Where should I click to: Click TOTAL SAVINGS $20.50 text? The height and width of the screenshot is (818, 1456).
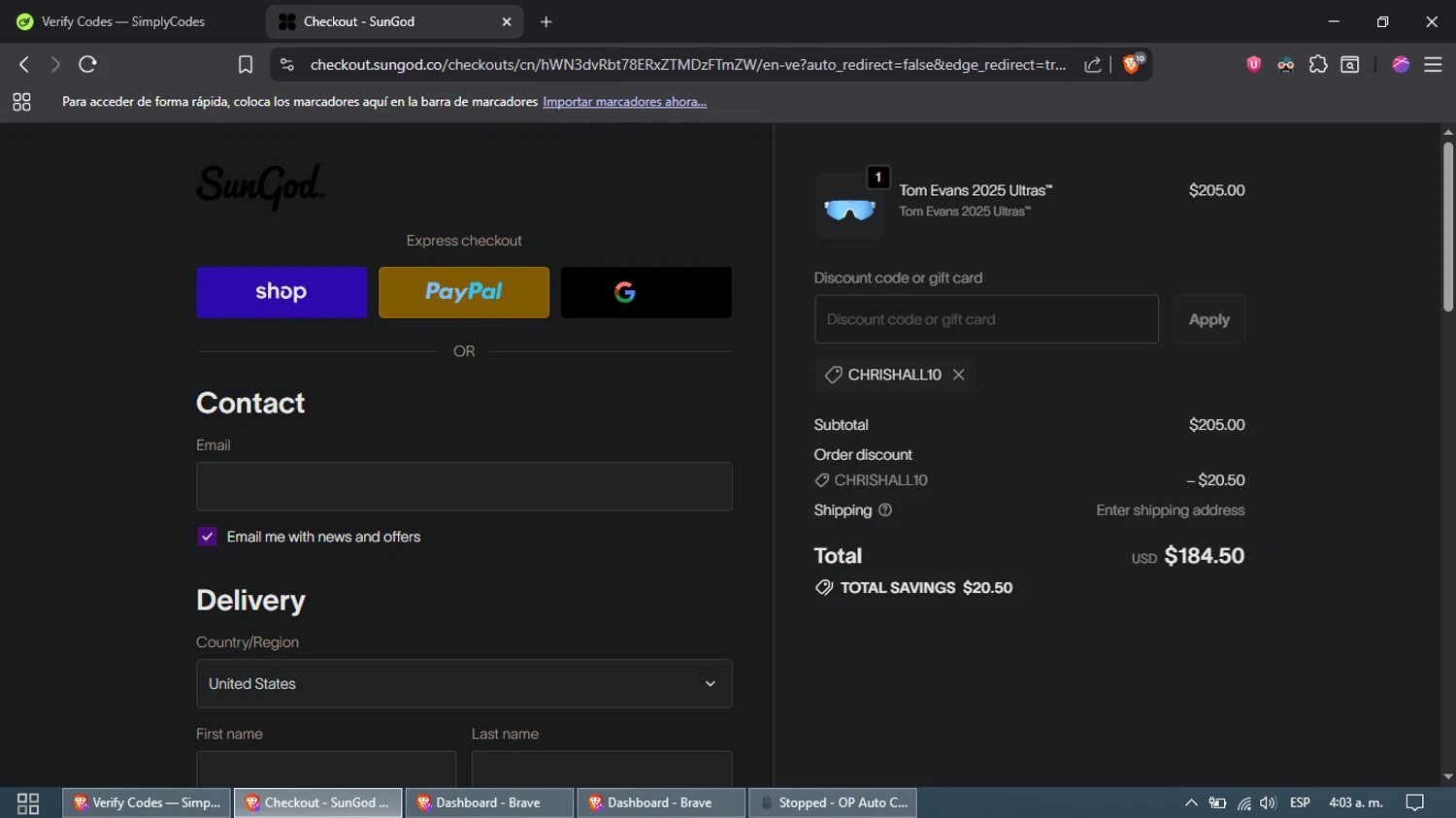(x=926, y=588)
